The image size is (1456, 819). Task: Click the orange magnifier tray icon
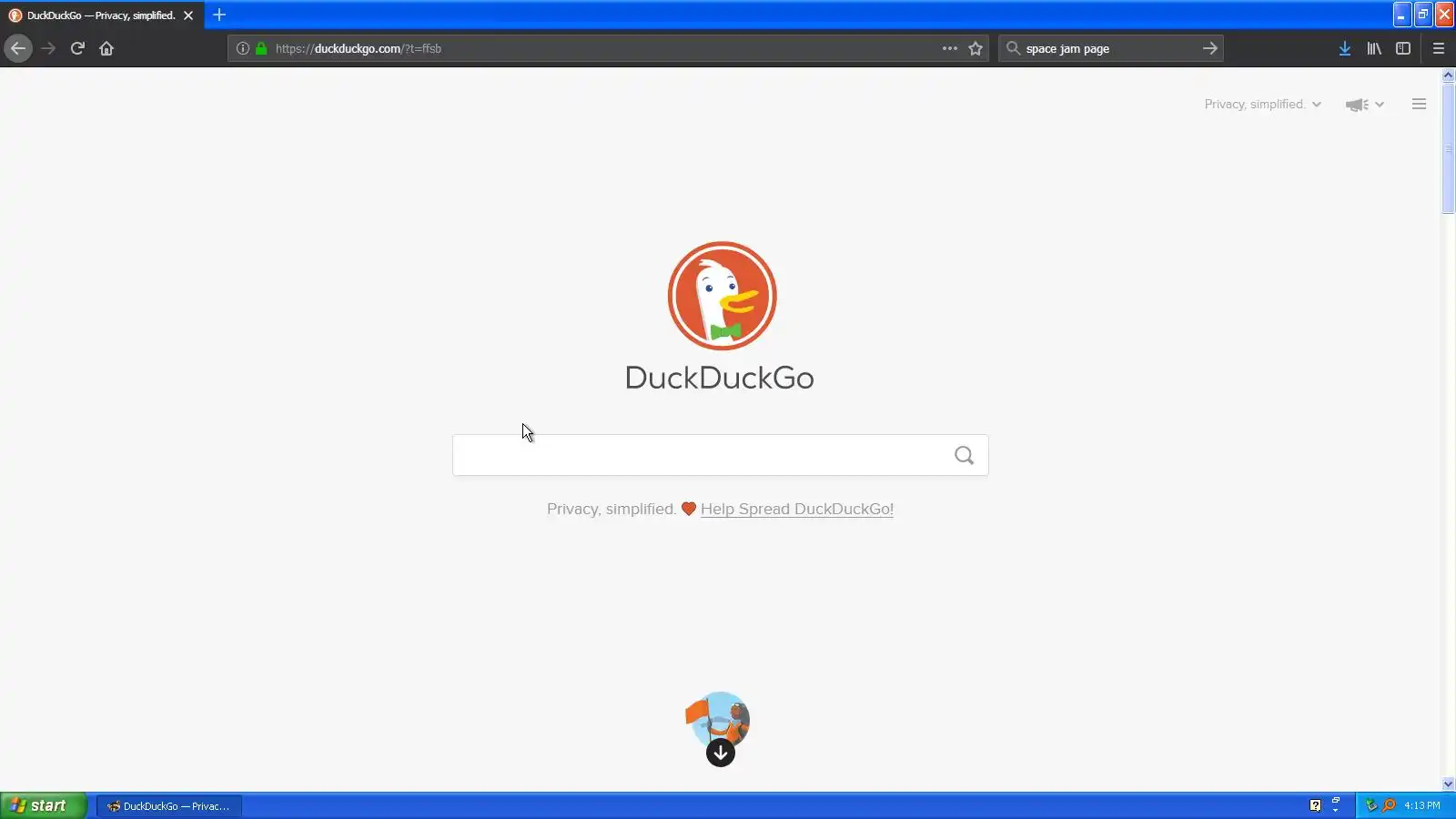[x=1389, y=805]
